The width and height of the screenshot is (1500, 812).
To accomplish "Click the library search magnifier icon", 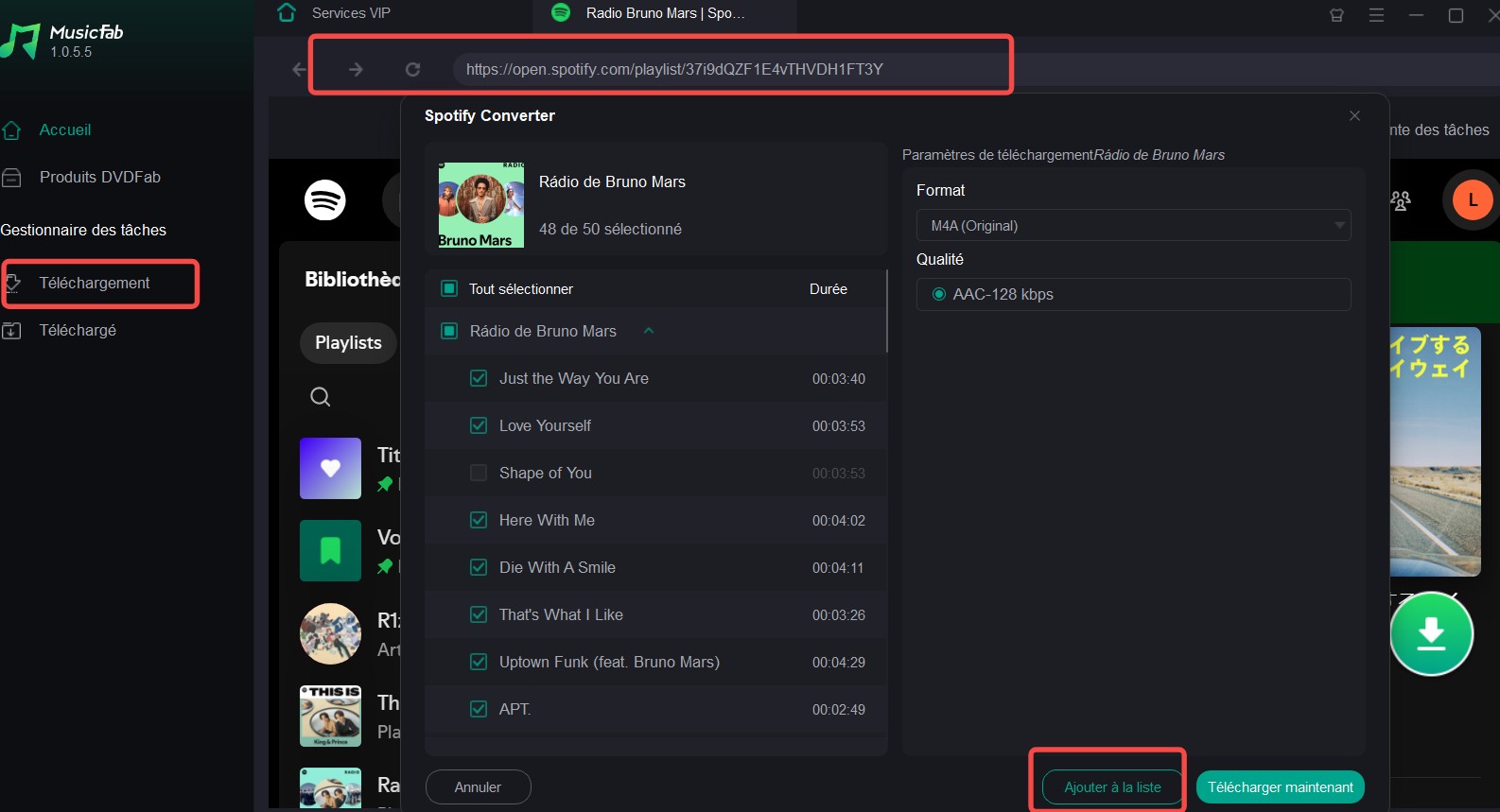I will pyautogui.click(x=321, y=396).
